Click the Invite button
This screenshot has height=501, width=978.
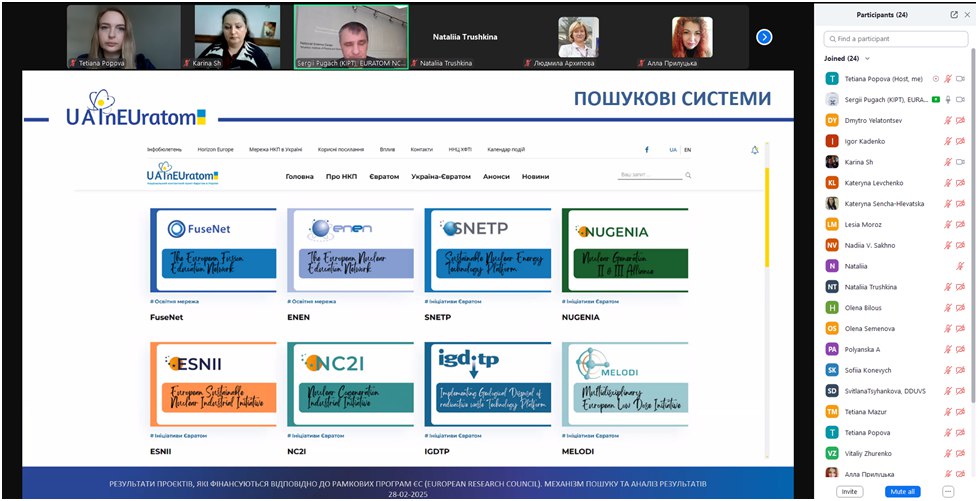(849, 492)
